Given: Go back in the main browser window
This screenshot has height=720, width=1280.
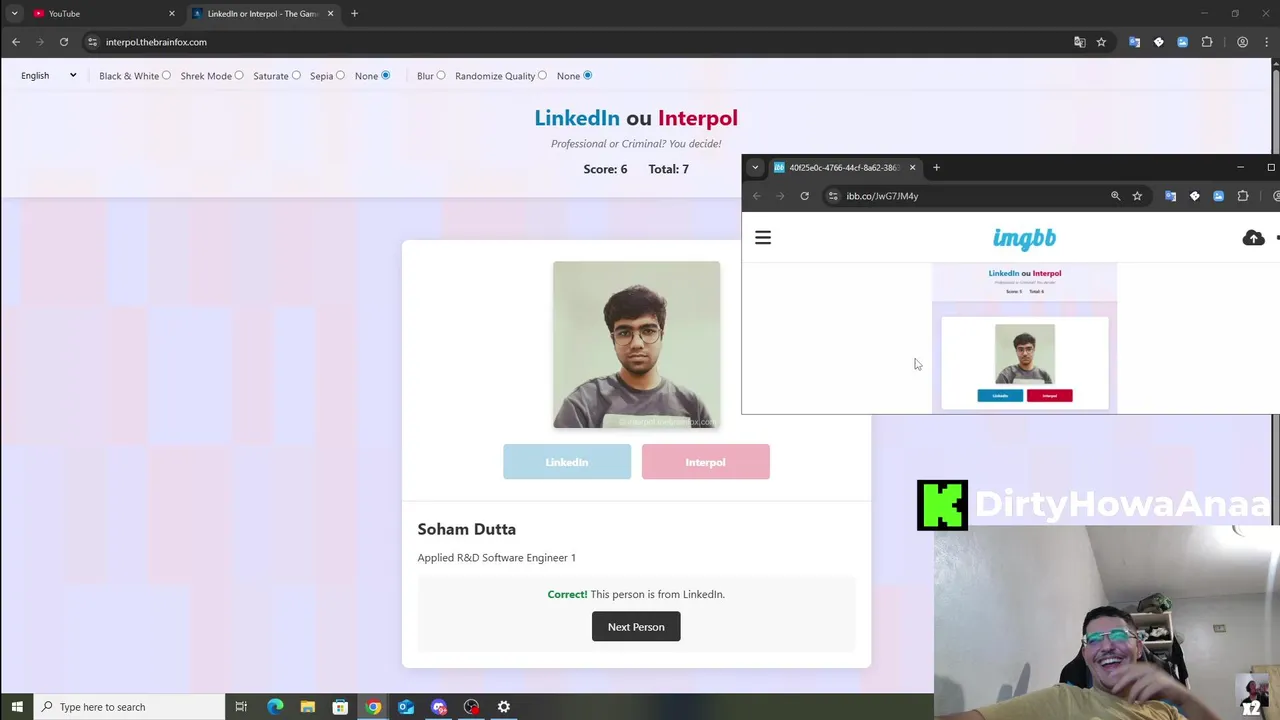Looking at the screenshot, I should (16, 42).
